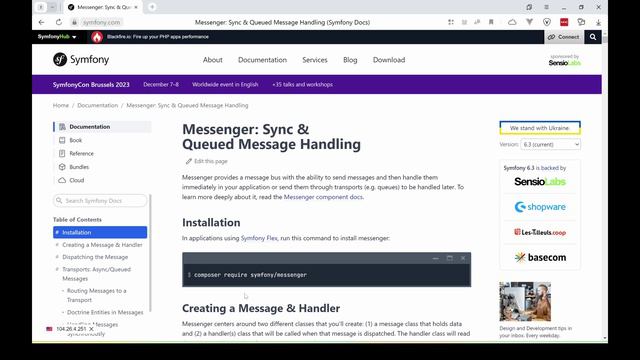Click the Bundles cube icon in sidebar
The height and width of the screenshot is (360, 640).
pos(62,167)
